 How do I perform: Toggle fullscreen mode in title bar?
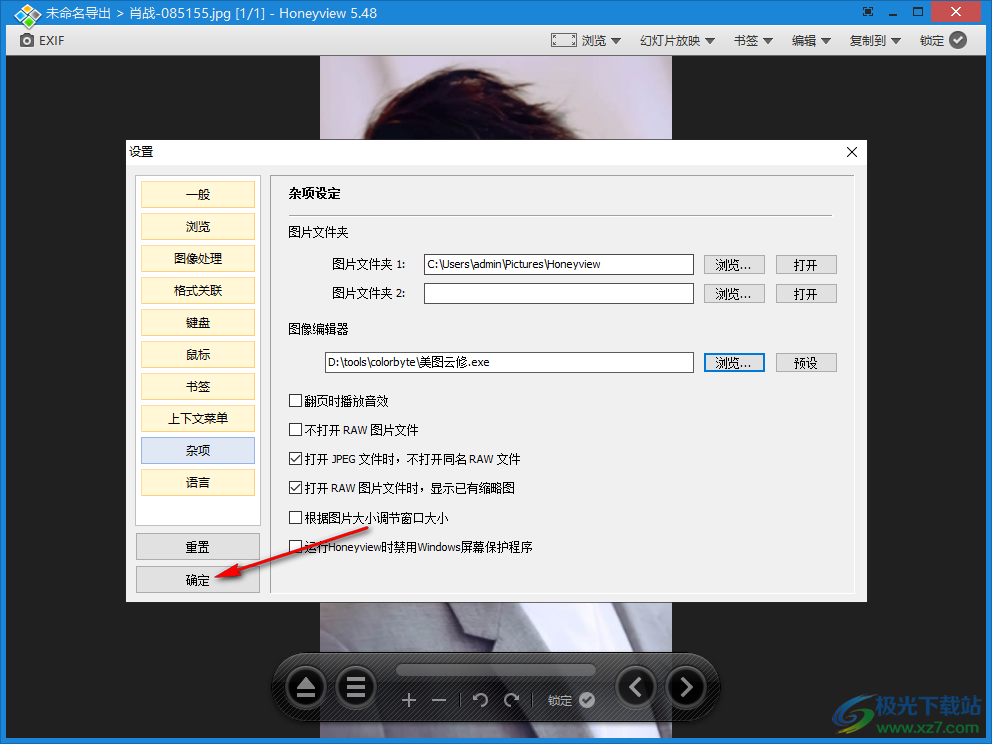(x=868, y=12)
